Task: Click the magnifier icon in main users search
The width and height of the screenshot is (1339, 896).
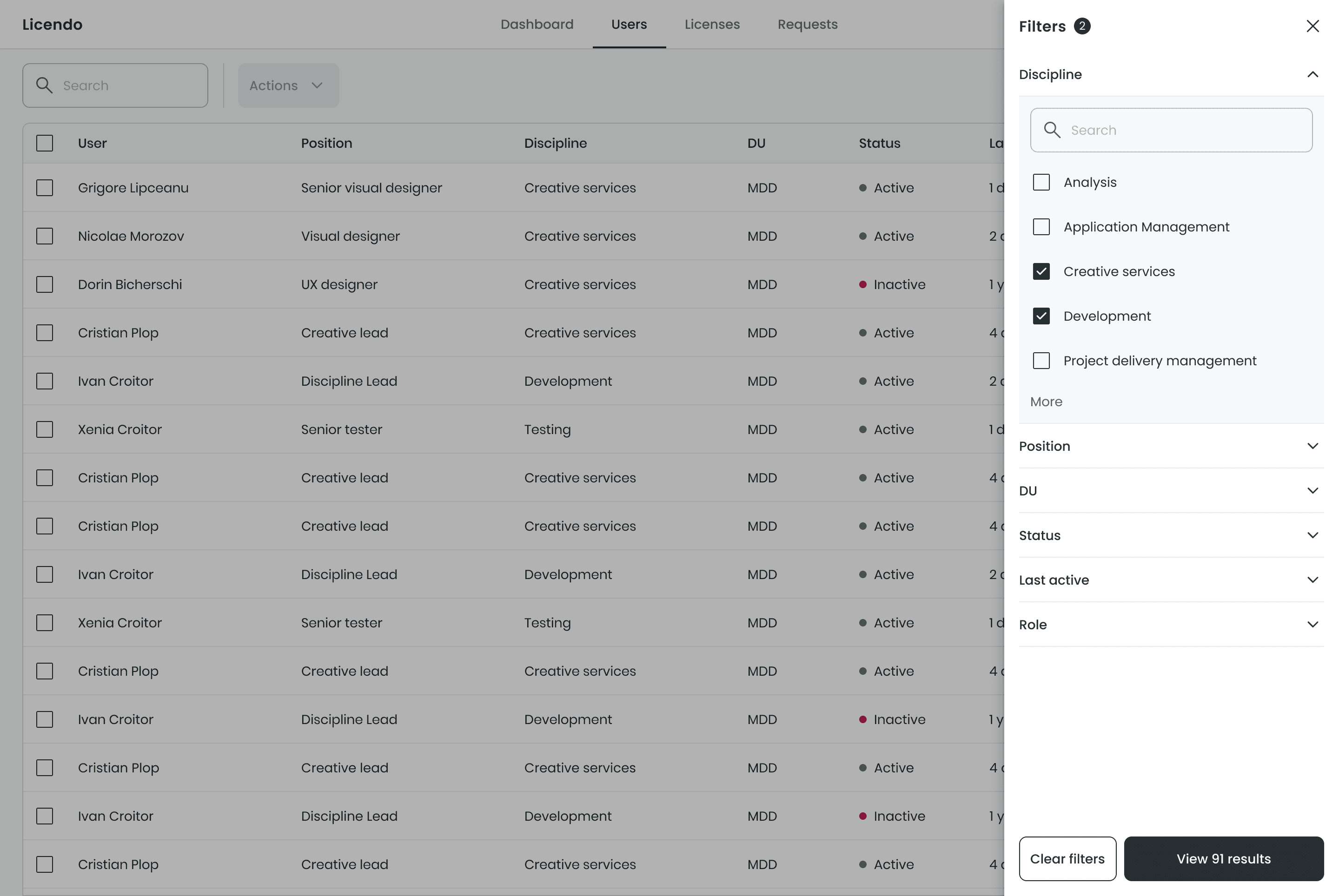Action: click(44, 86)
